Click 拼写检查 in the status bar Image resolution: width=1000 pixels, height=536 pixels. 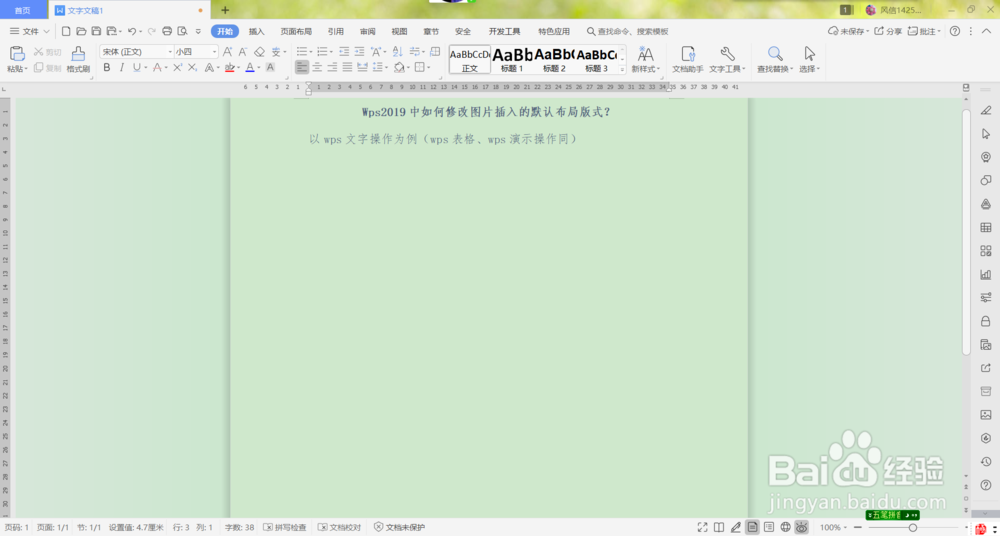[285, 528]
